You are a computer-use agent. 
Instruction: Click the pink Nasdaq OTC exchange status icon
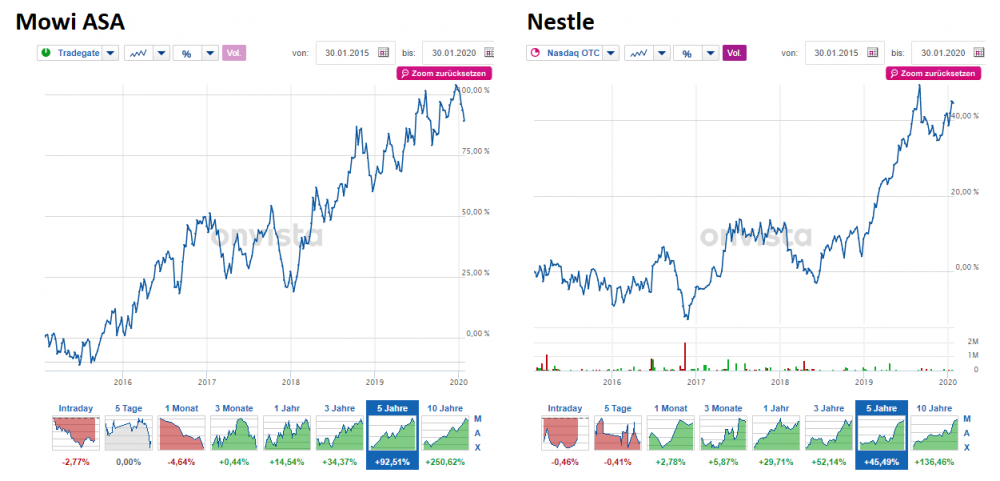click(x=535, y=53)
